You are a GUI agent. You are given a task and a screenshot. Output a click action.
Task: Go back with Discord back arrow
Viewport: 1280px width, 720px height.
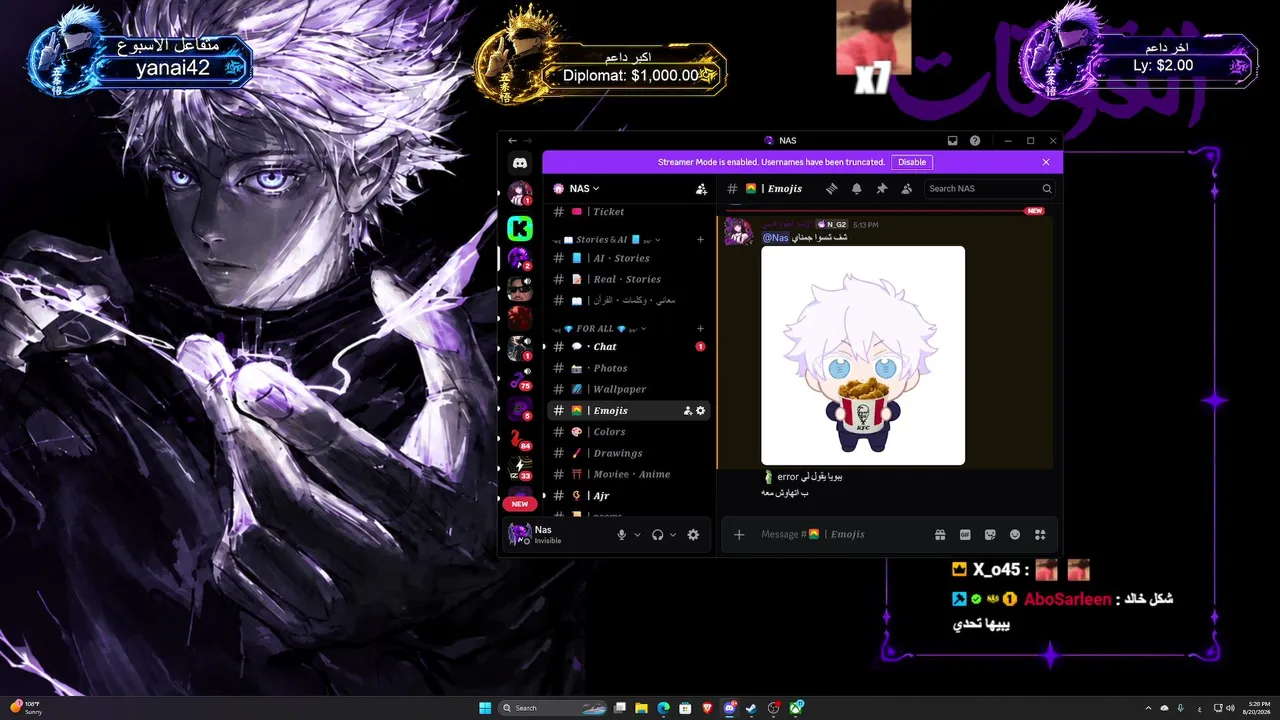pos(513,141)
